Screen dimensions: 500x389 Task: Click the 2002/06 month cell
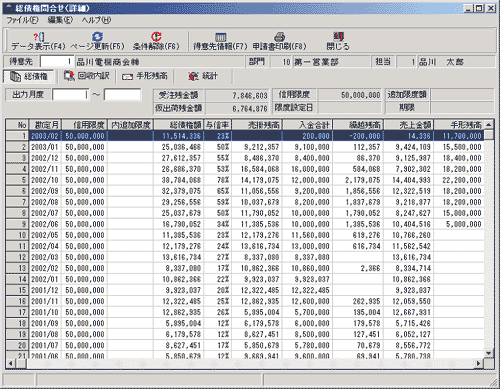(x=45, y=224)
